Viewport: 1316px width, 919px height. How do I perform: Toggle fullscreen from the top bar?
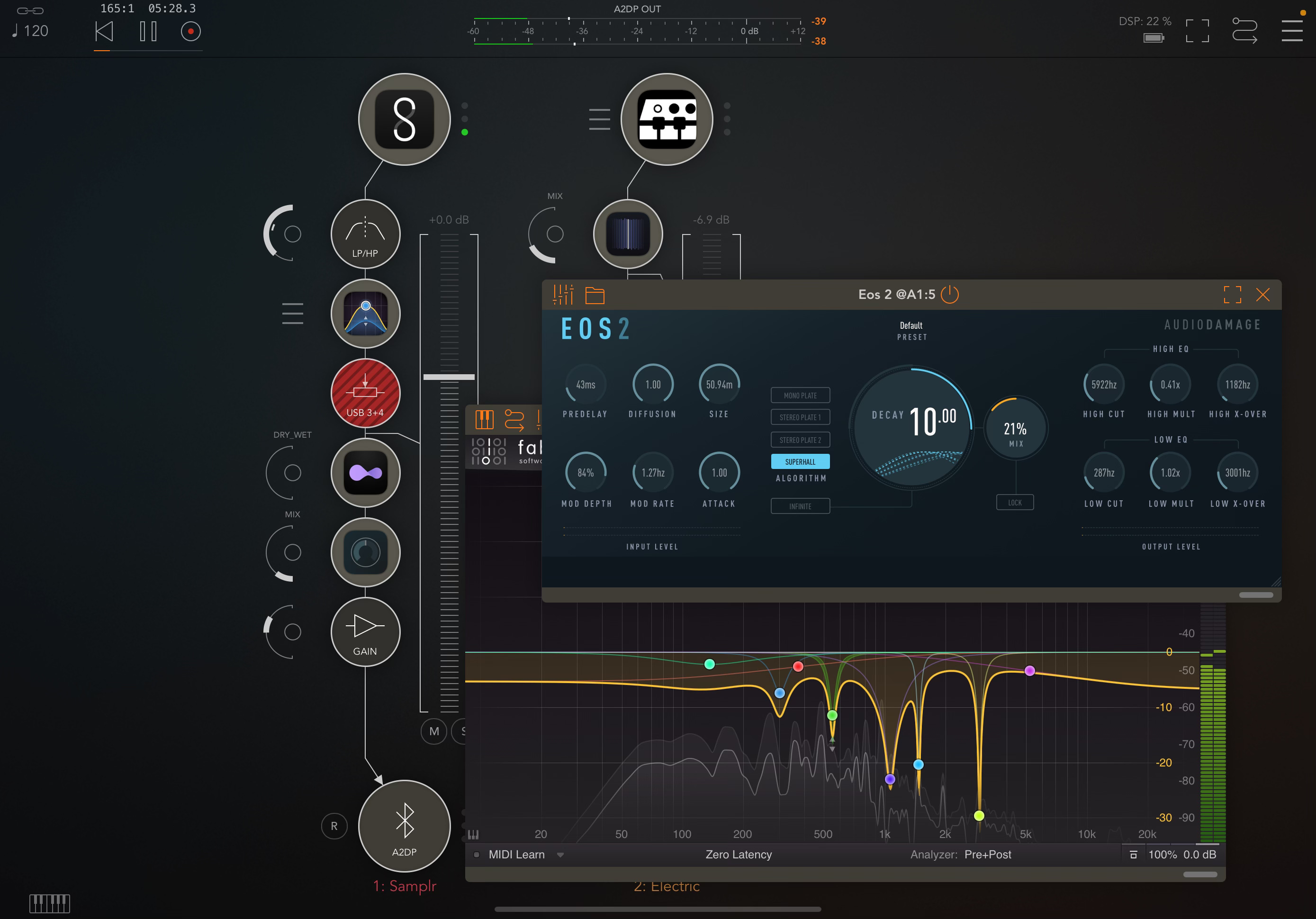coord(1198,31)
